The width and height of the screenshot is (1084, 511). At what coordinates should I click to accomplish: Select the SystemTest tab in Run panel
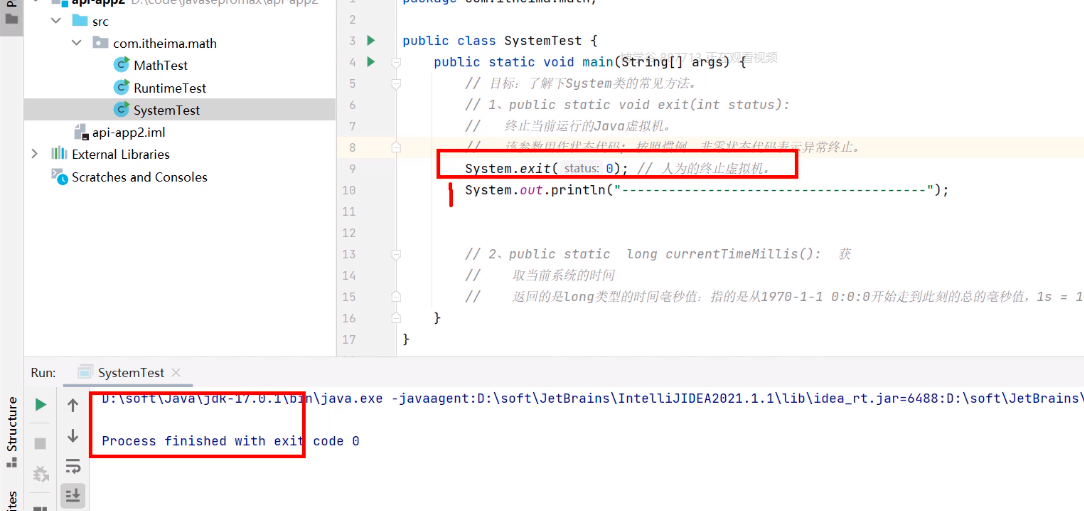(x=131, y=372)
